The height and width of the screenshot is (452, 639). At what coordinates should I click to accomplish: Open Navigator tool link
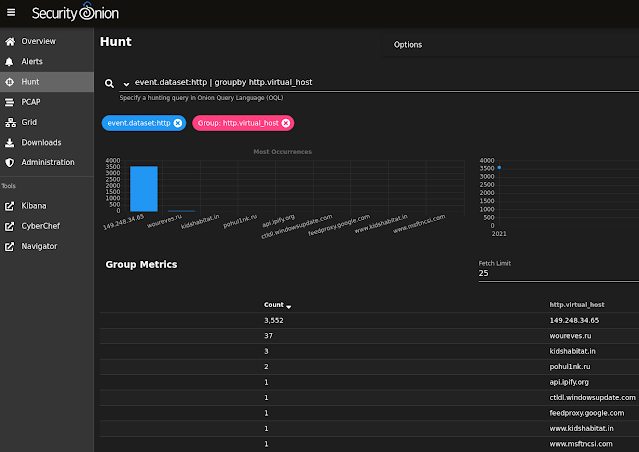39,247
